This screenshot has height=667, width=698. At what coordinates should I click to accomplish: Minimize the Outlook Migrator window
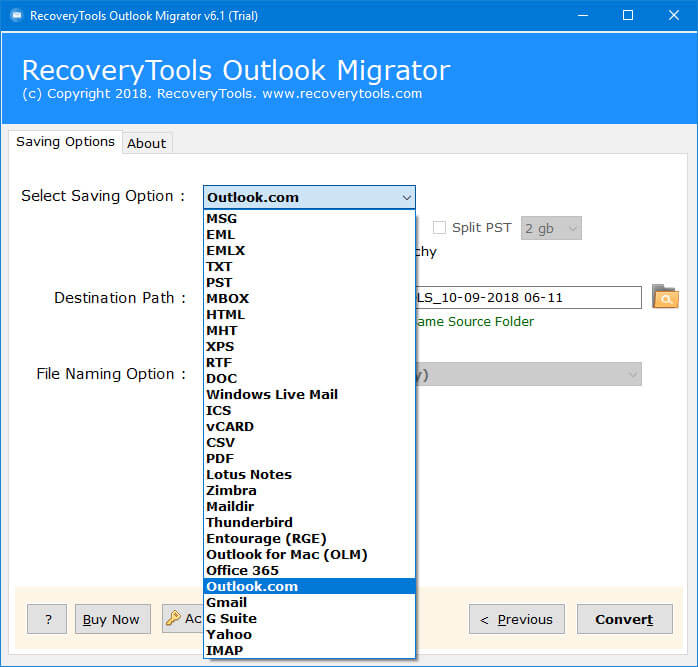point(583,16)
